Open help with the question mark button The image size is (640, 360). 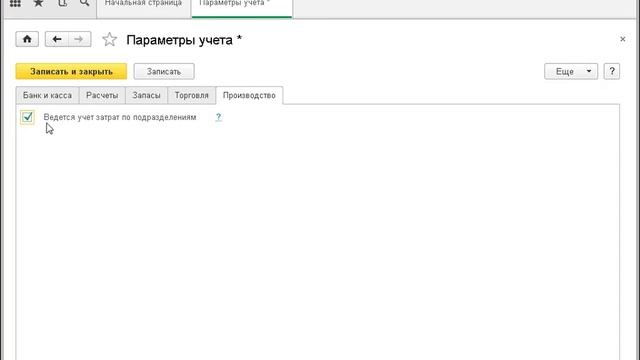point(611,71)
